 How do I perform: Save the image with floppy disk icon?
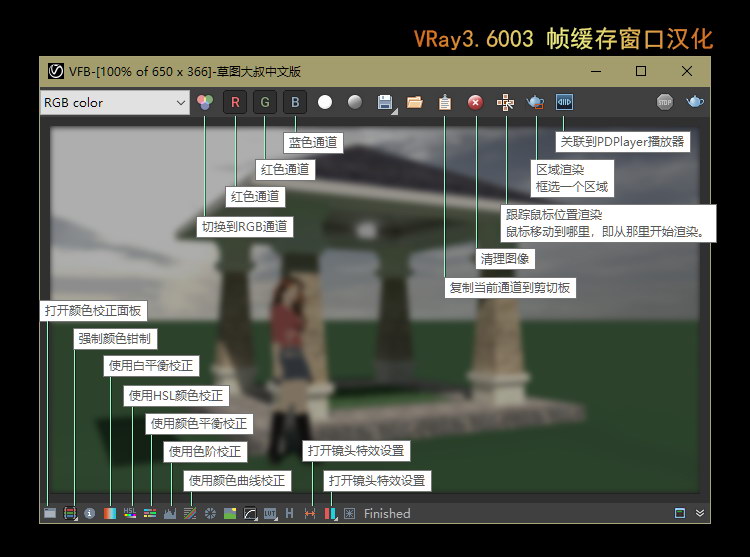click(385, 102)
